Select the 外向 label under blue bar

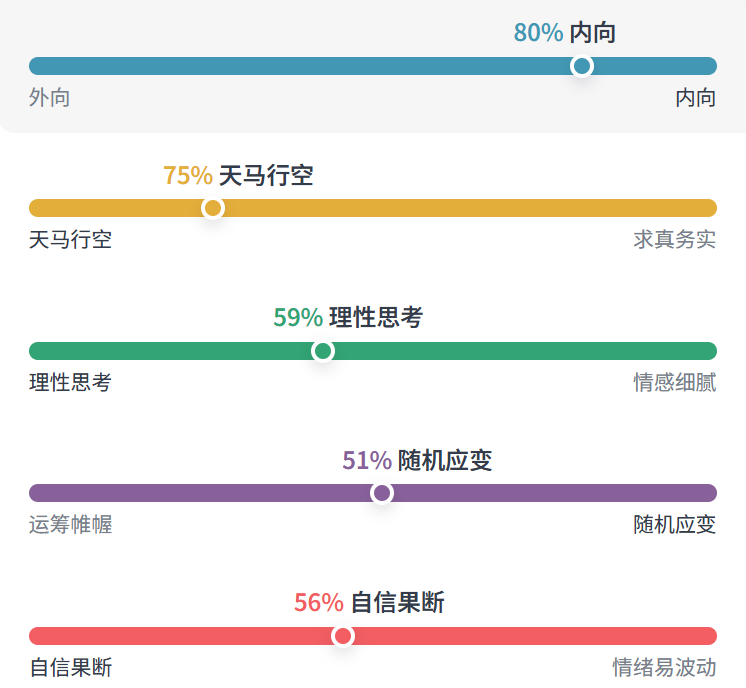pyautogui.click(x=50, y=98)
